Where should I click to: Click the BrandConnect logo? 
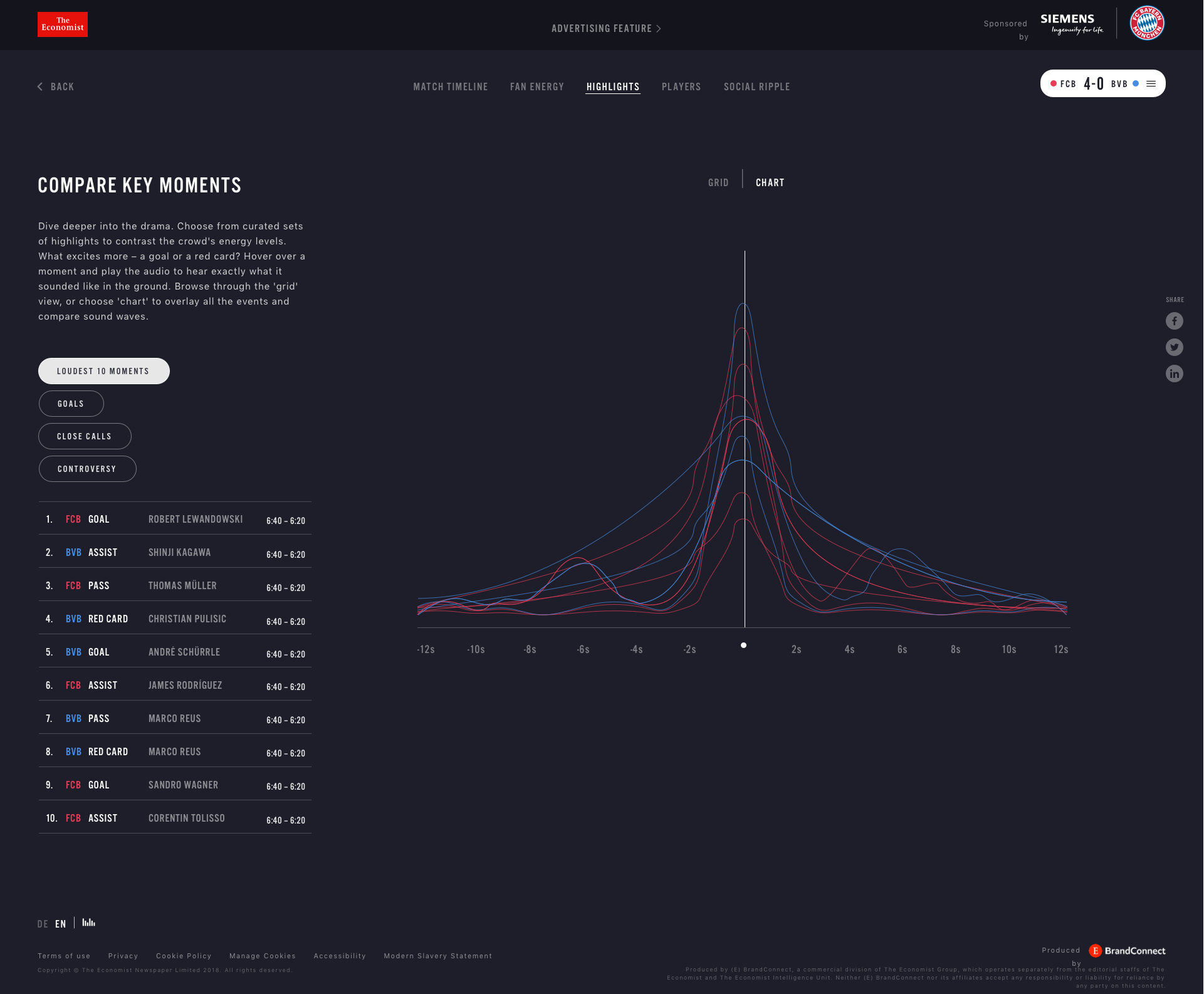1127,951
